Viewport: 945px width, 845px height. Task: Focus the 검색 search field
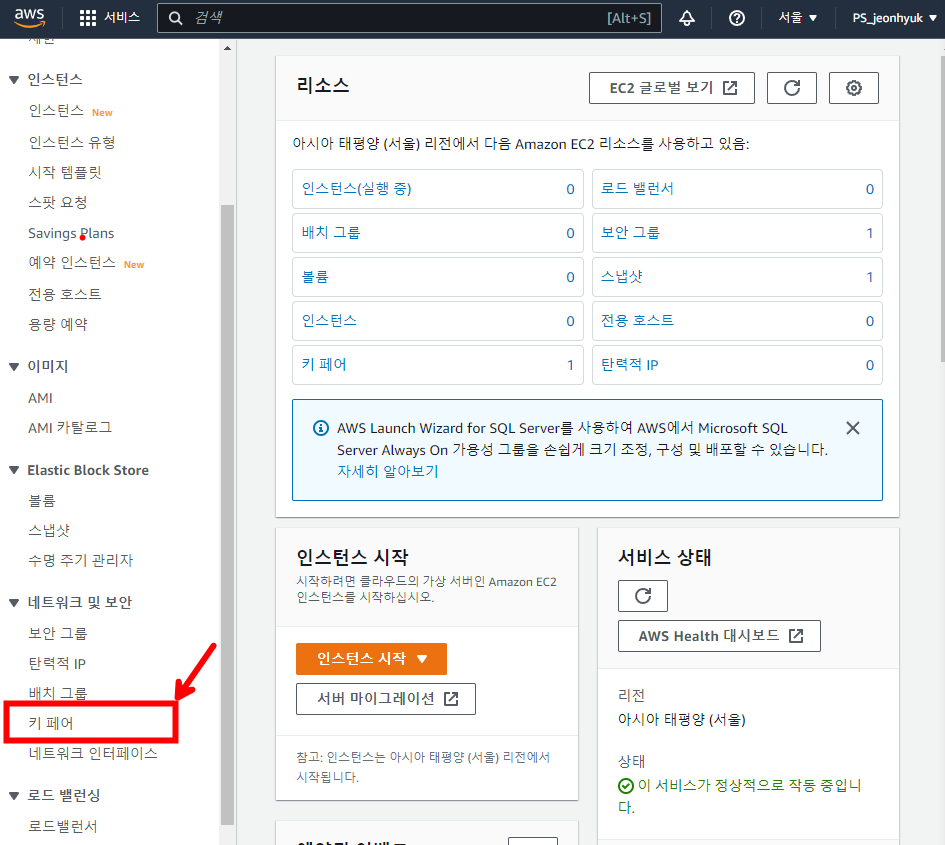[x=409, y=18]
